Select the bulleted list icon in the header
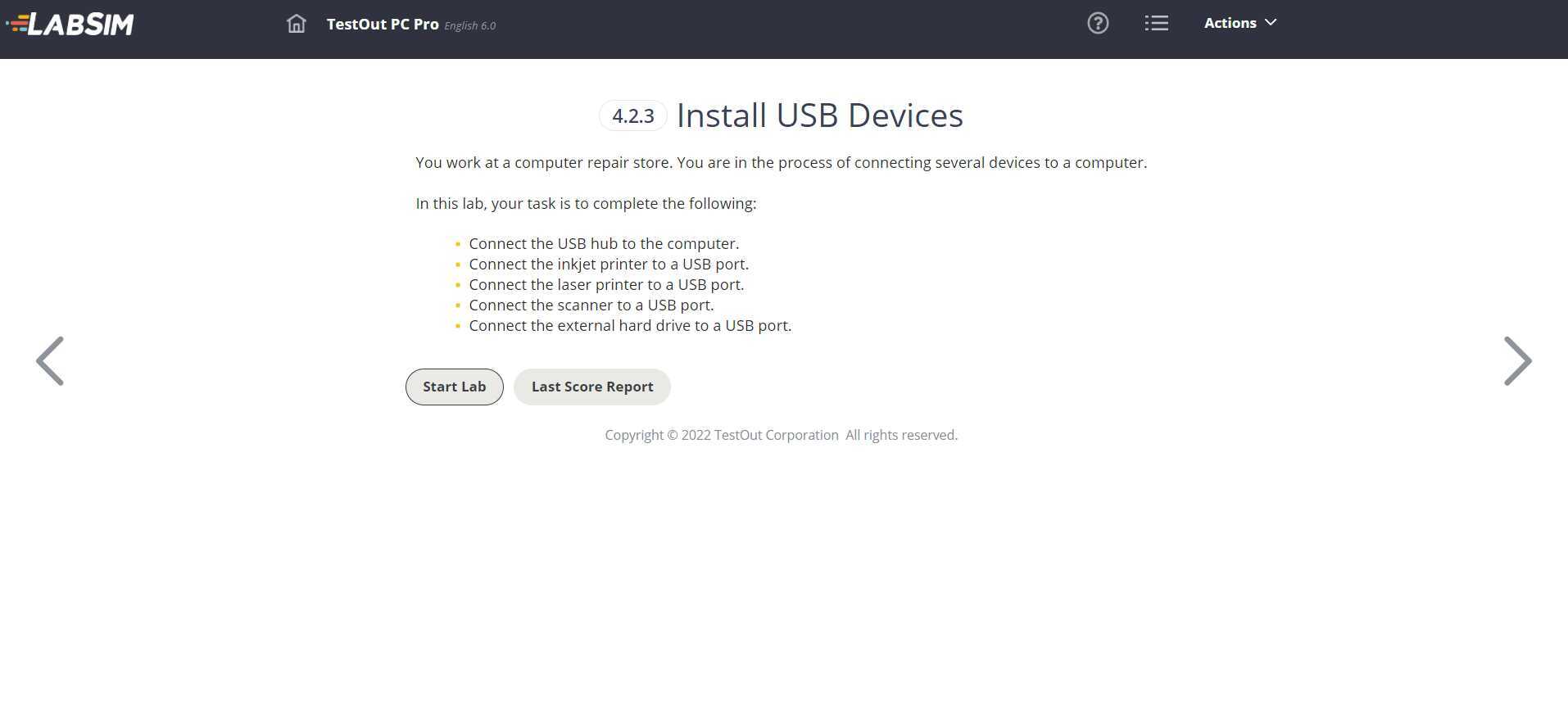This screenshot has height=724, width=1568. pos(1156,23)
